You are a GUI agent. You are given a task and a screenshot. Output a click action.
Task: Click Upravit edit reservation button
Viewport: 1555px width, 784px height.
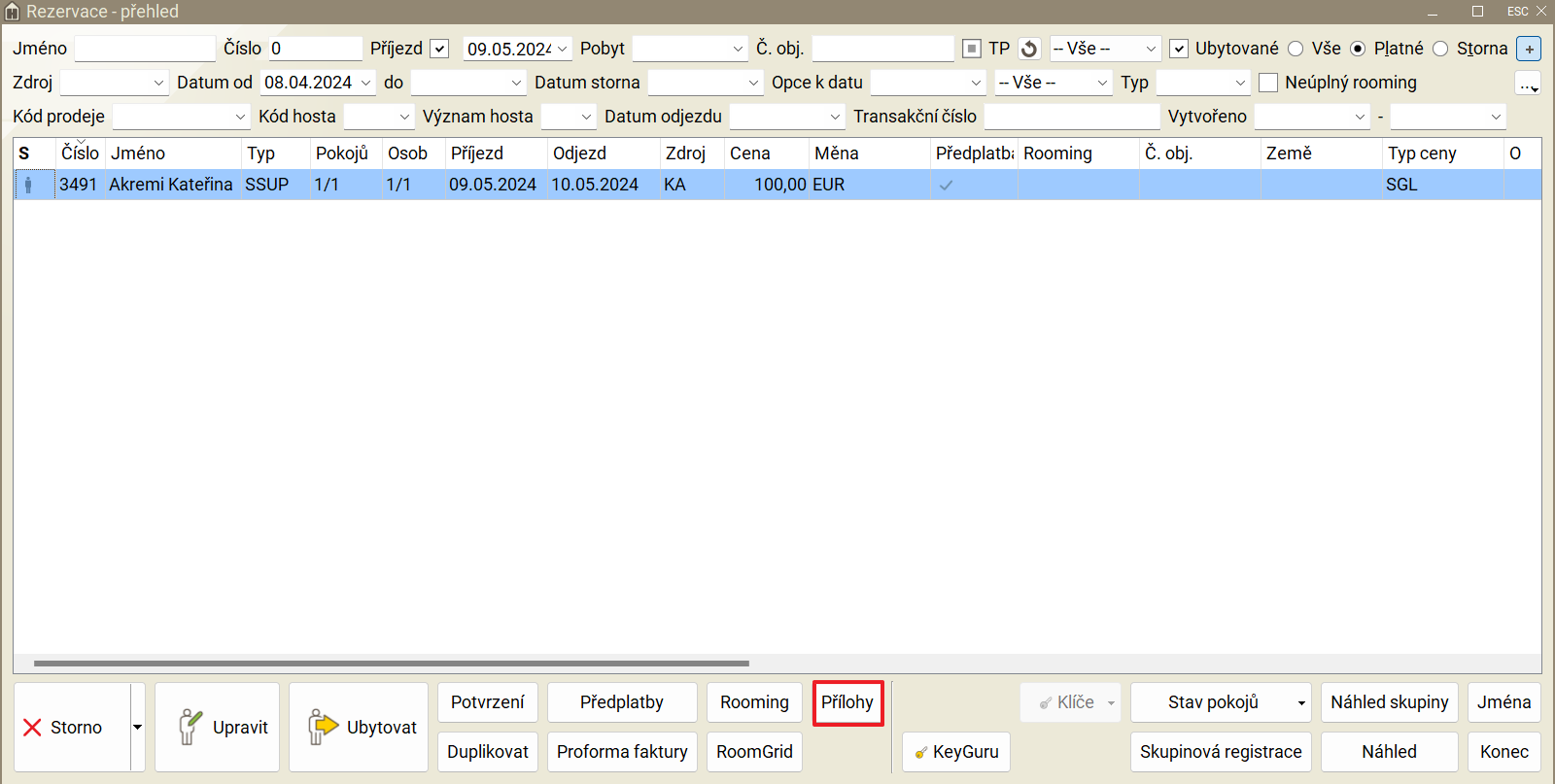pyautogui.click(x=218, y=727)
